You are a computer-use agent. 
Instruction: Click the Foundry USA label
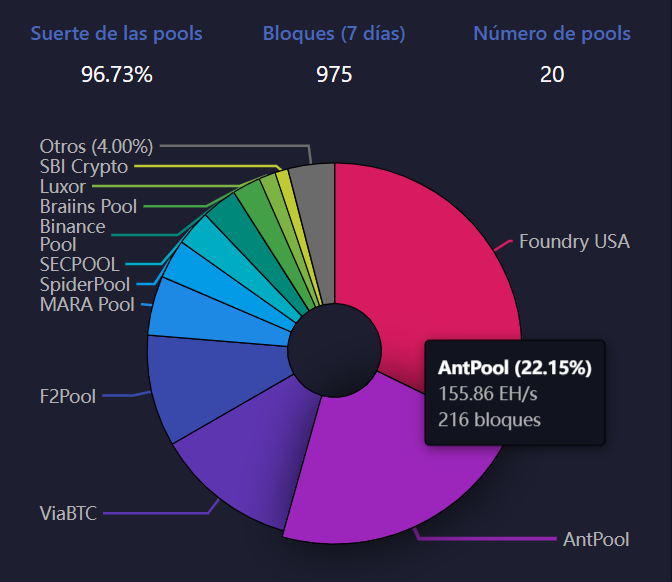574,242
